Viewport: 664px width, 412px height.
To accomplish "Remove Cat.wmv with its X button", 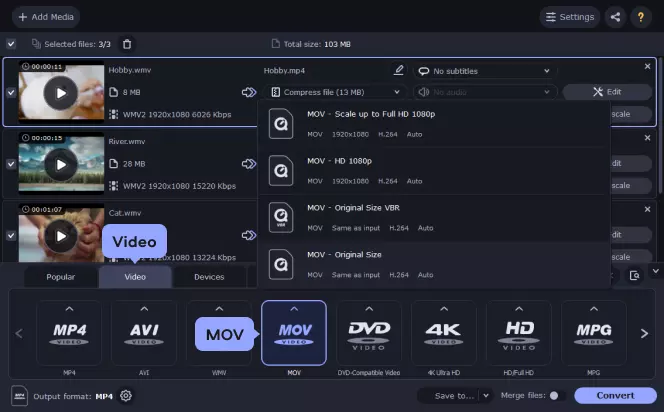I will point(647,210).
